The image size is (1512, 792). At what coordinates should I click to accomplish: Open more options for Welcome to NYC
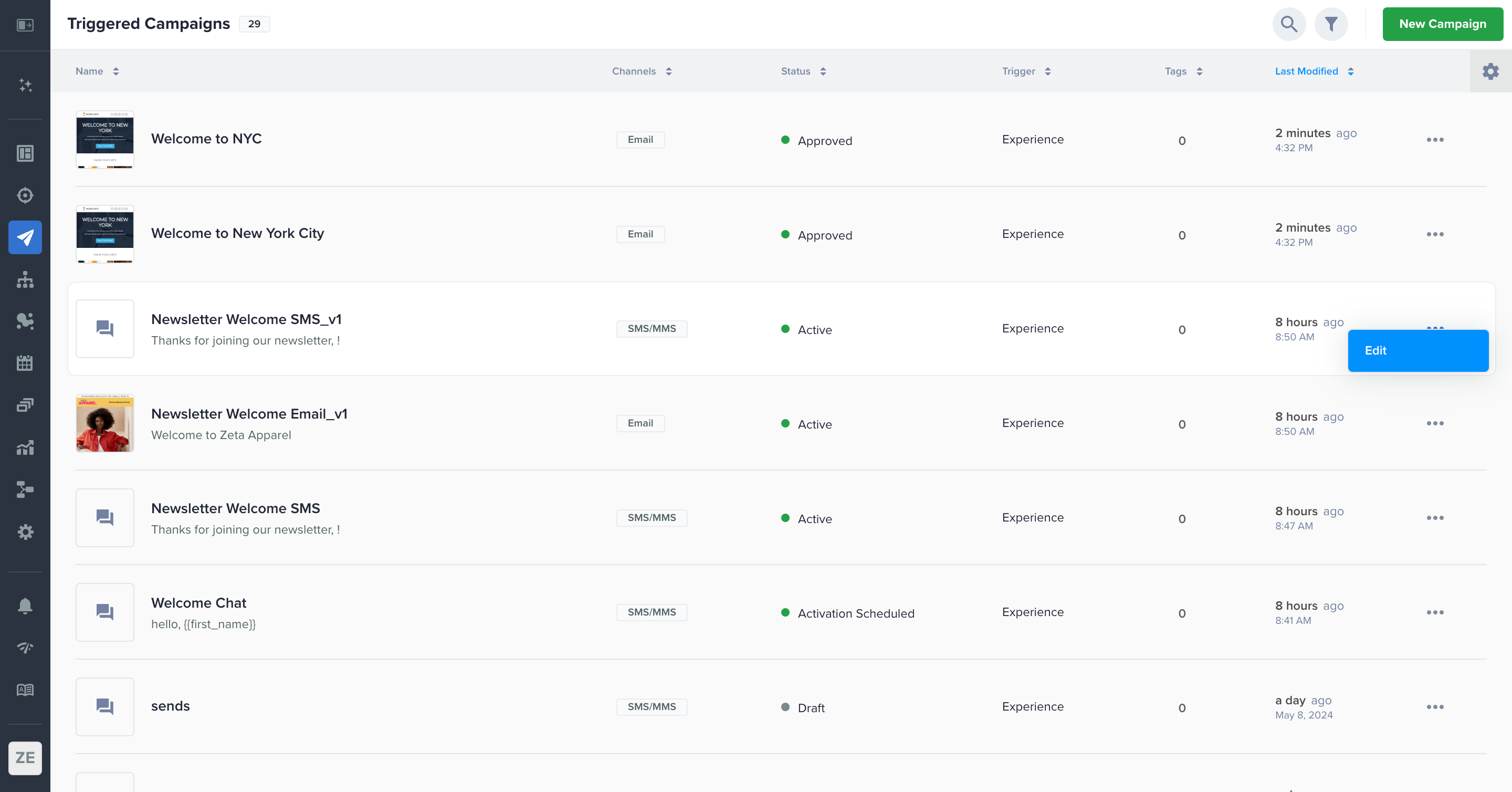(1434, 140)
